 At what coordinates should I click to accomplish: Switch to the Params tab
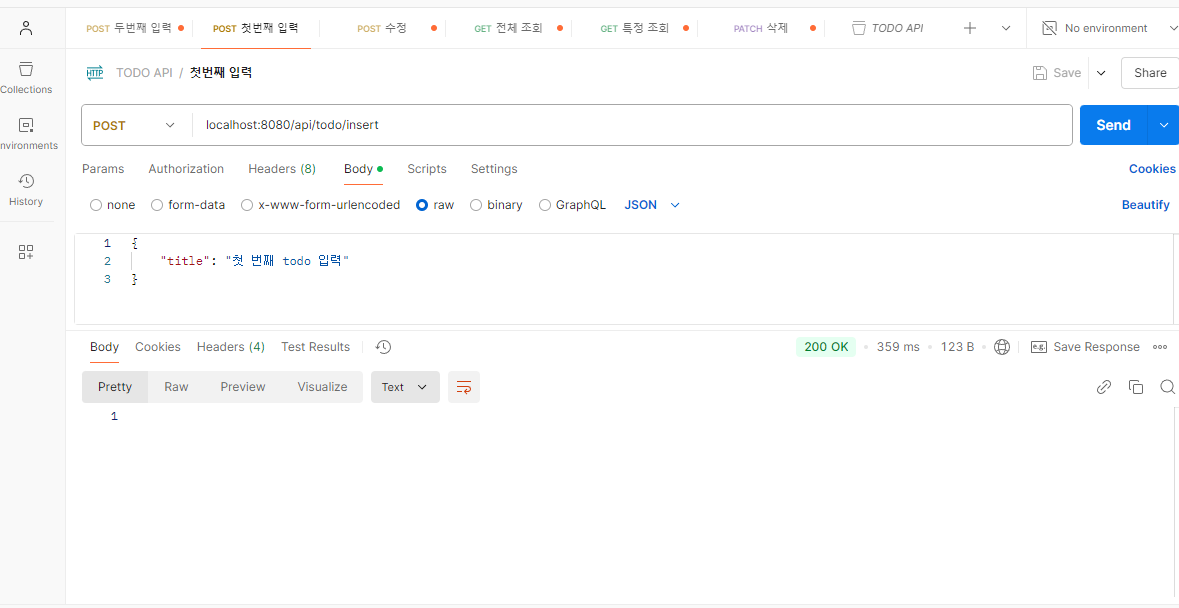click(x=103, y=169)
